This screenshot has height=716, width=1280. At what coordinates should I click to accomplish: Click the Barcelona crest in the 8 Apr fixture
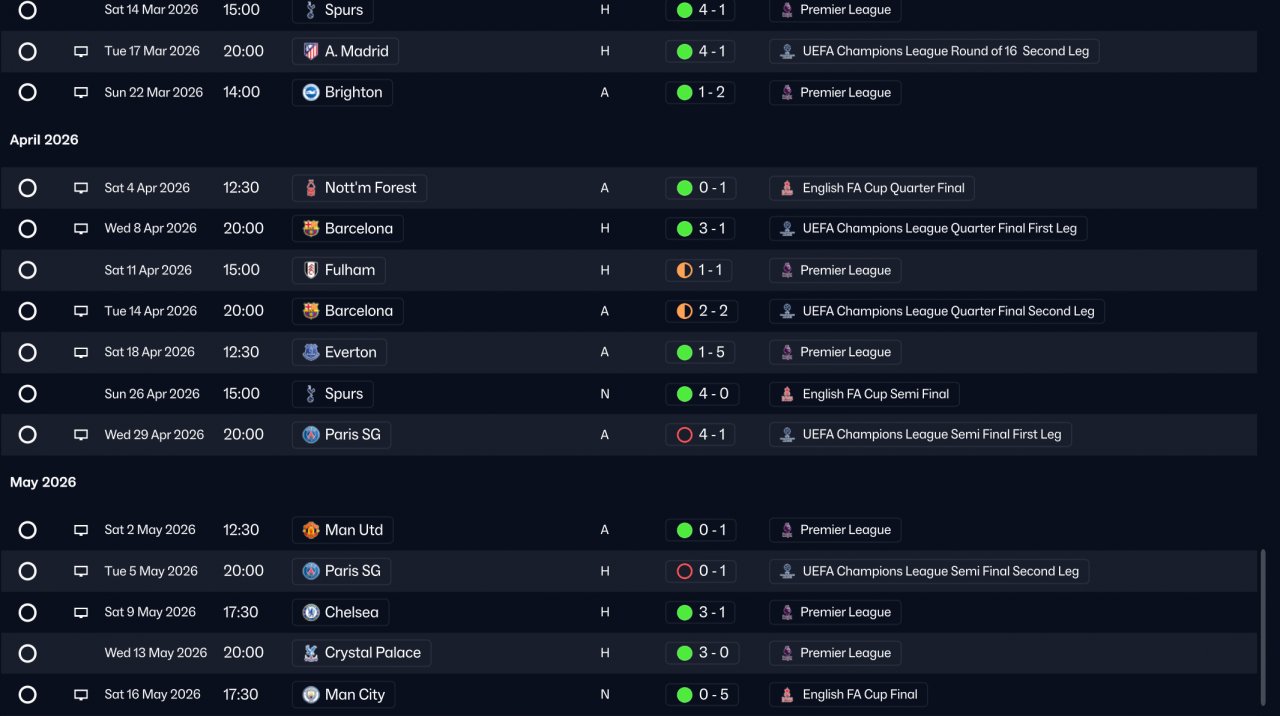coord(311,229)
